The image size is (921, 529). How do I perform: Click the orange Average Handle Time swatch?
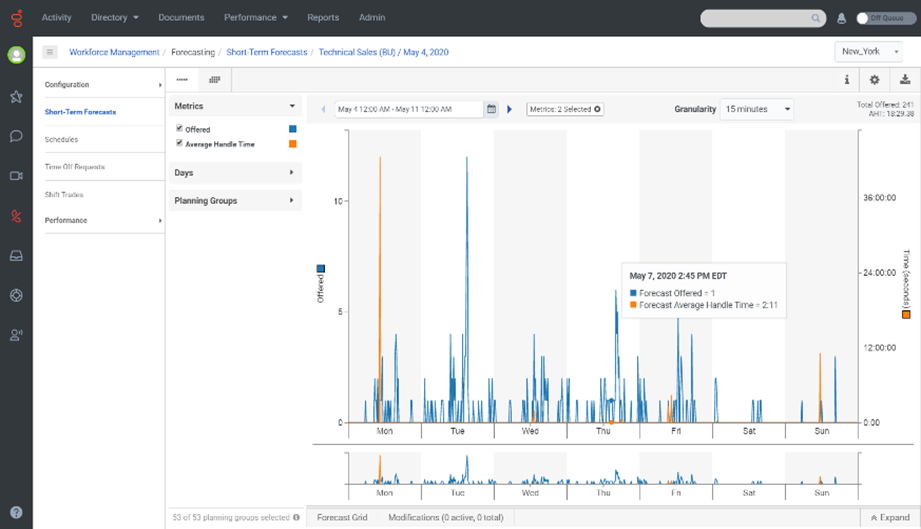292,144
